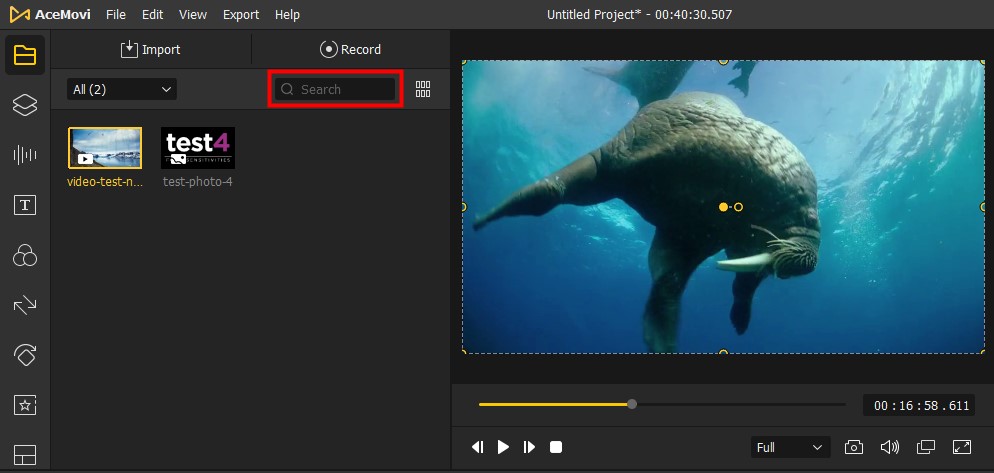
Task: Open the Transitions panel in sidebar
Action: [x=24, y=306]
